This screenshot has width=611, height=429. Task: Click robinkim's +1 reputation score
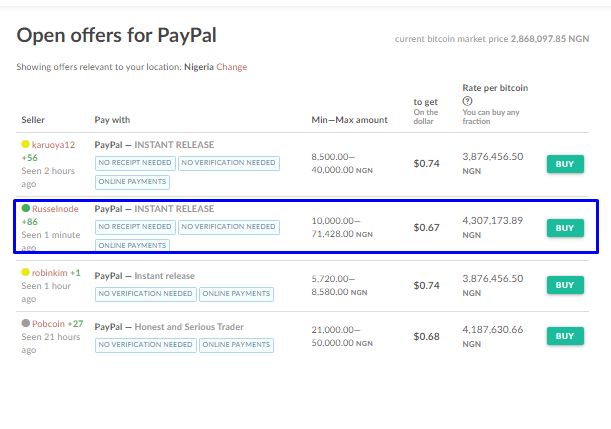point(75,273)
